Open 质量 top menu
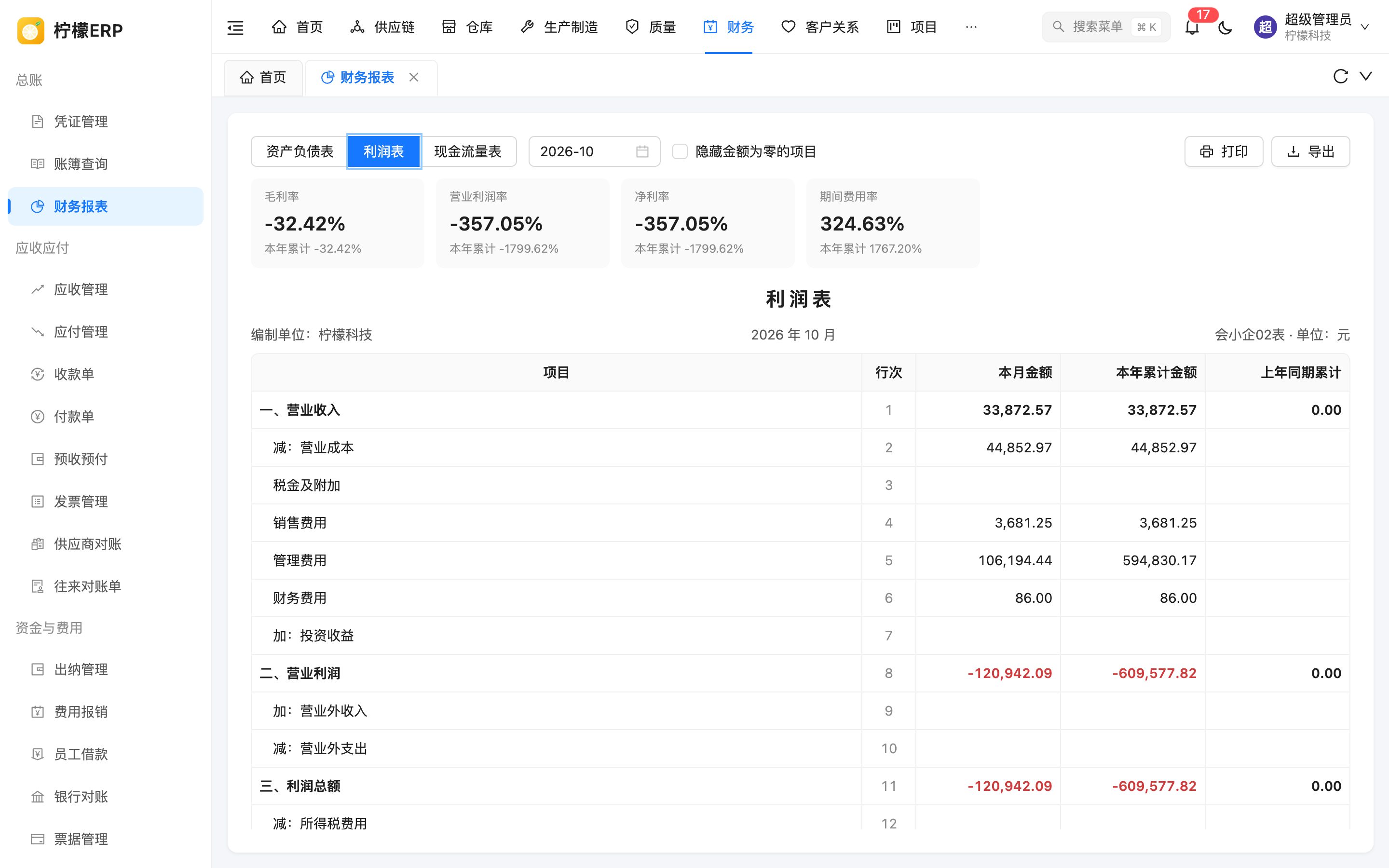Viewport: 1389px width, 868px height. (x=650, y=27)
